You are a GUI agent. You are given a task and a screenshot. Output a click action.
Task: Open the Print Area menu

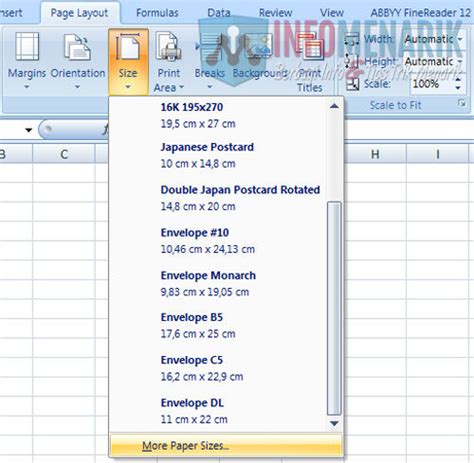click(169, 62)
